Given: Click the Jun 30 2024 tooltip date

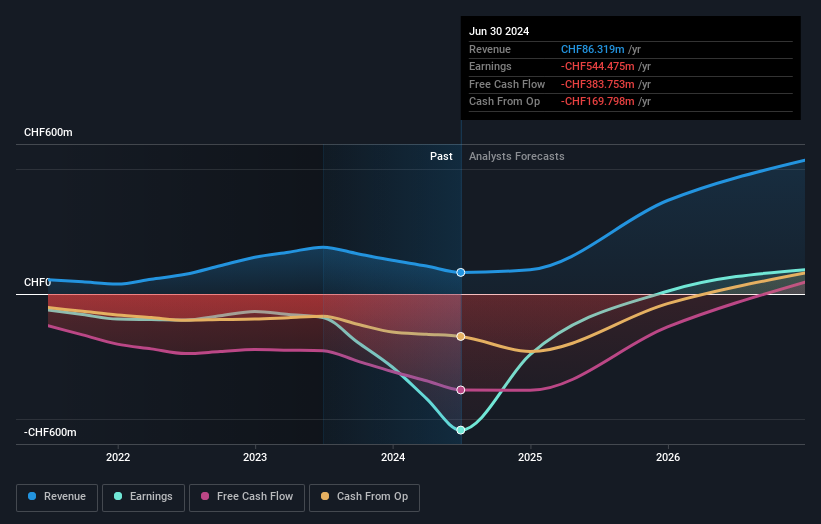Looking at the screenshot, I should (x=499, y=31).
